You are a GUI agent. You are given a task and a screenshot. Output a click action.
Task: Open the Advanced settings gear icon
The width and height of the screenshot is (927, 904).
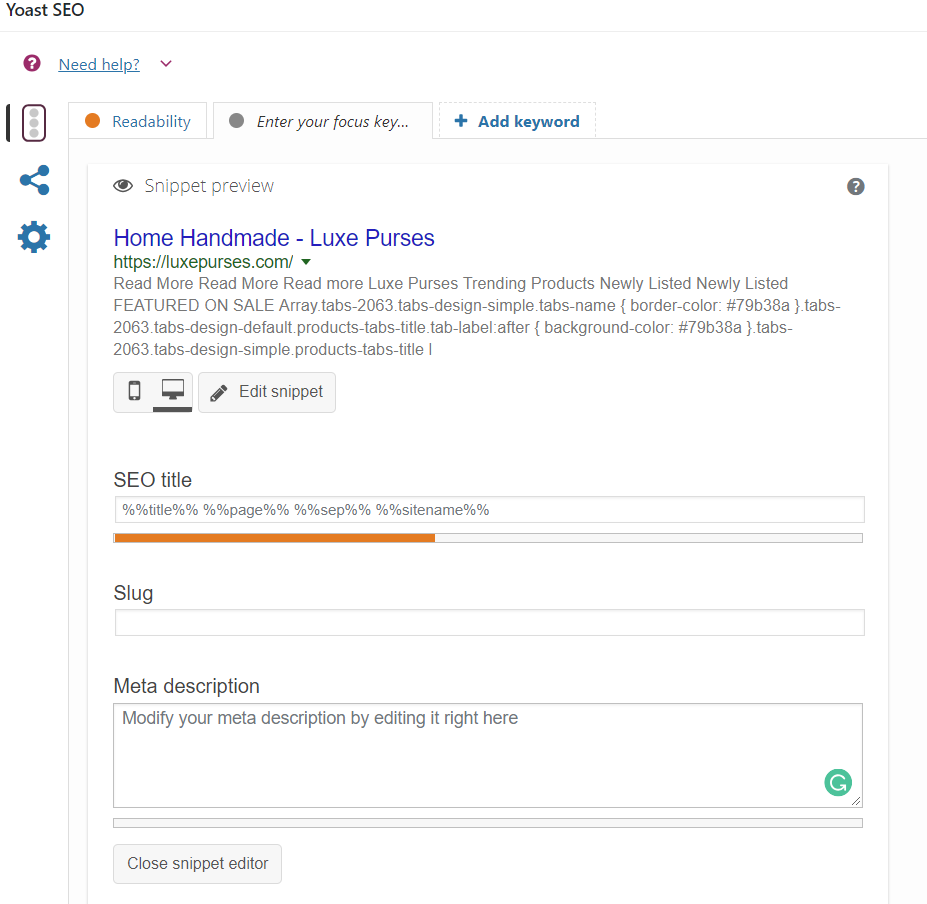pyautogui.click(x=34, y=238)
